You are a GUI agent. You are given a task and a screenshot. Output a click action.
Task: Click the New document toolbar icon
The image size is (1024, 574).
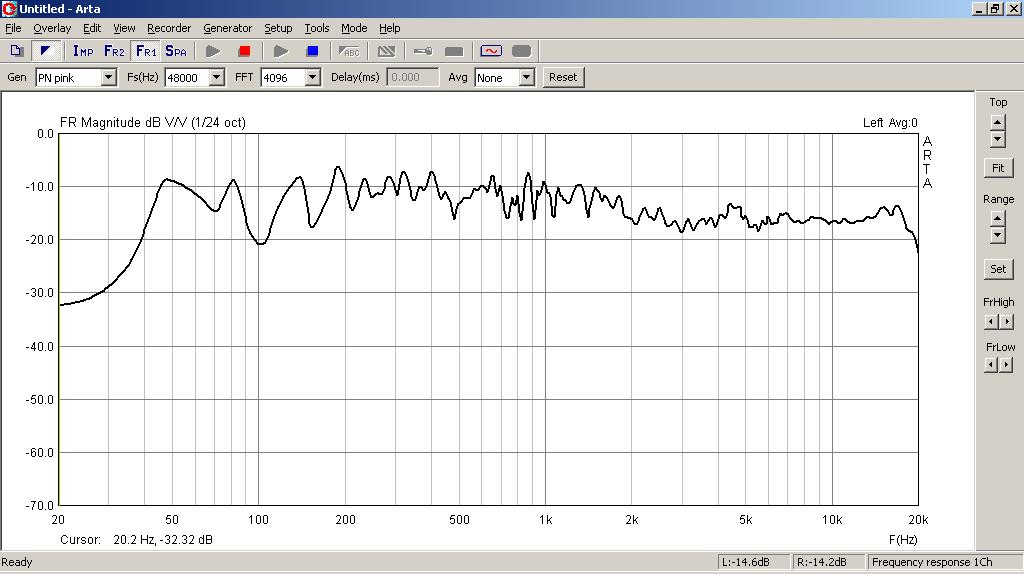pos(17,51)
